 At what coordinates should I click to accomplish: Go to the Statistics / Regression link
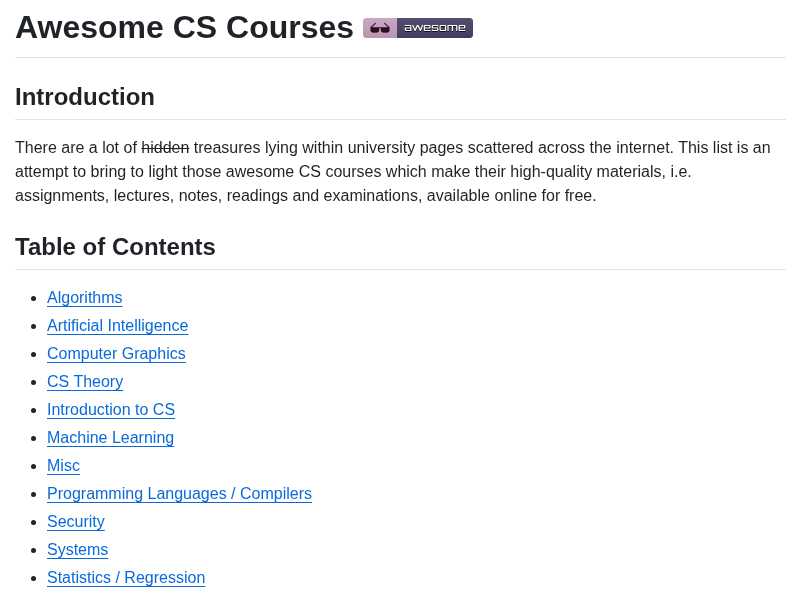[x=126, y=577]
